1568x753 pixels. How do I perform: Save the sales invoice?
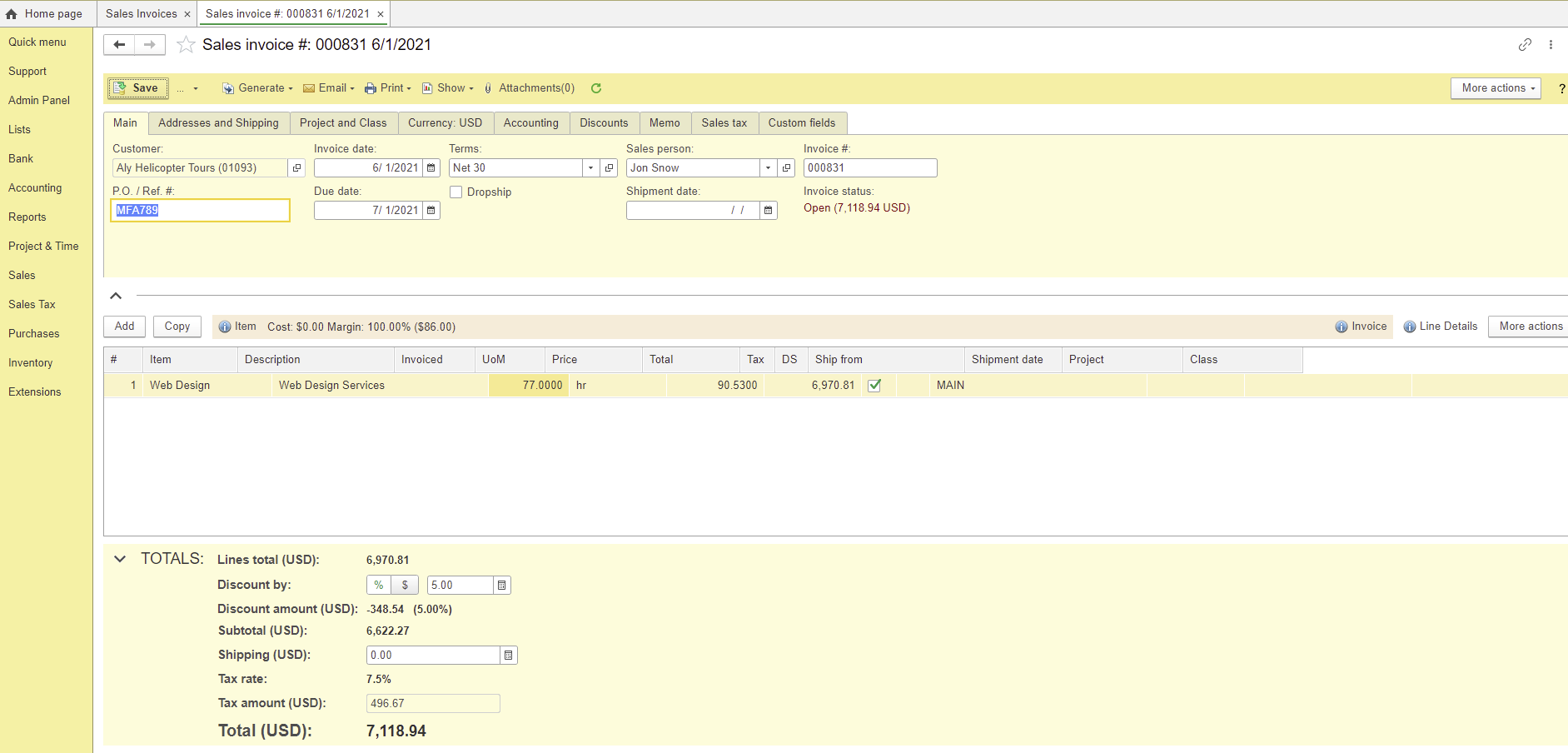coord(137,88)
